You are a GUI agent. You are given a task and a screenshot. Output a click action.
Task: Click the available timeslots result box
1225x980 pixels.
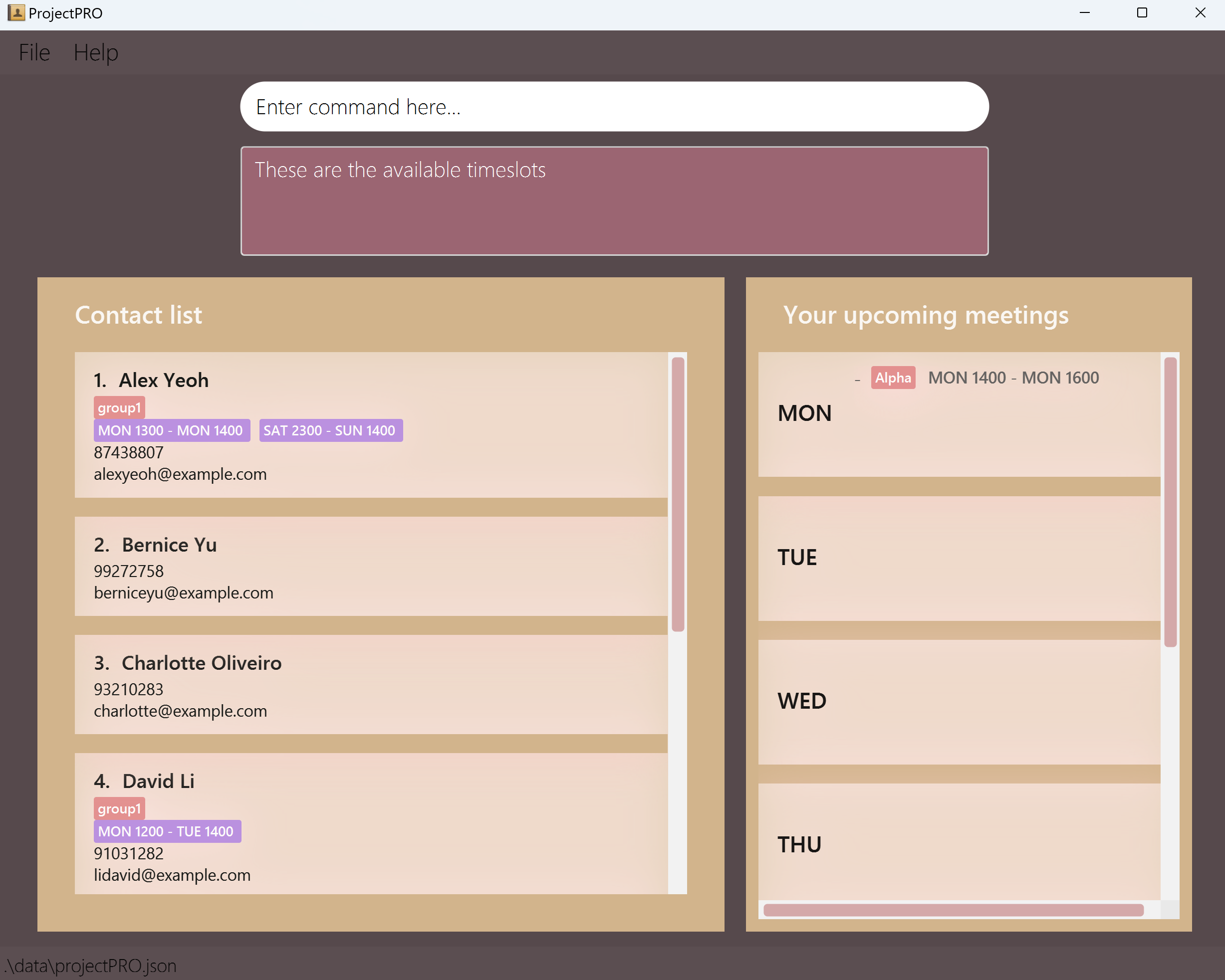coord(614,201)
